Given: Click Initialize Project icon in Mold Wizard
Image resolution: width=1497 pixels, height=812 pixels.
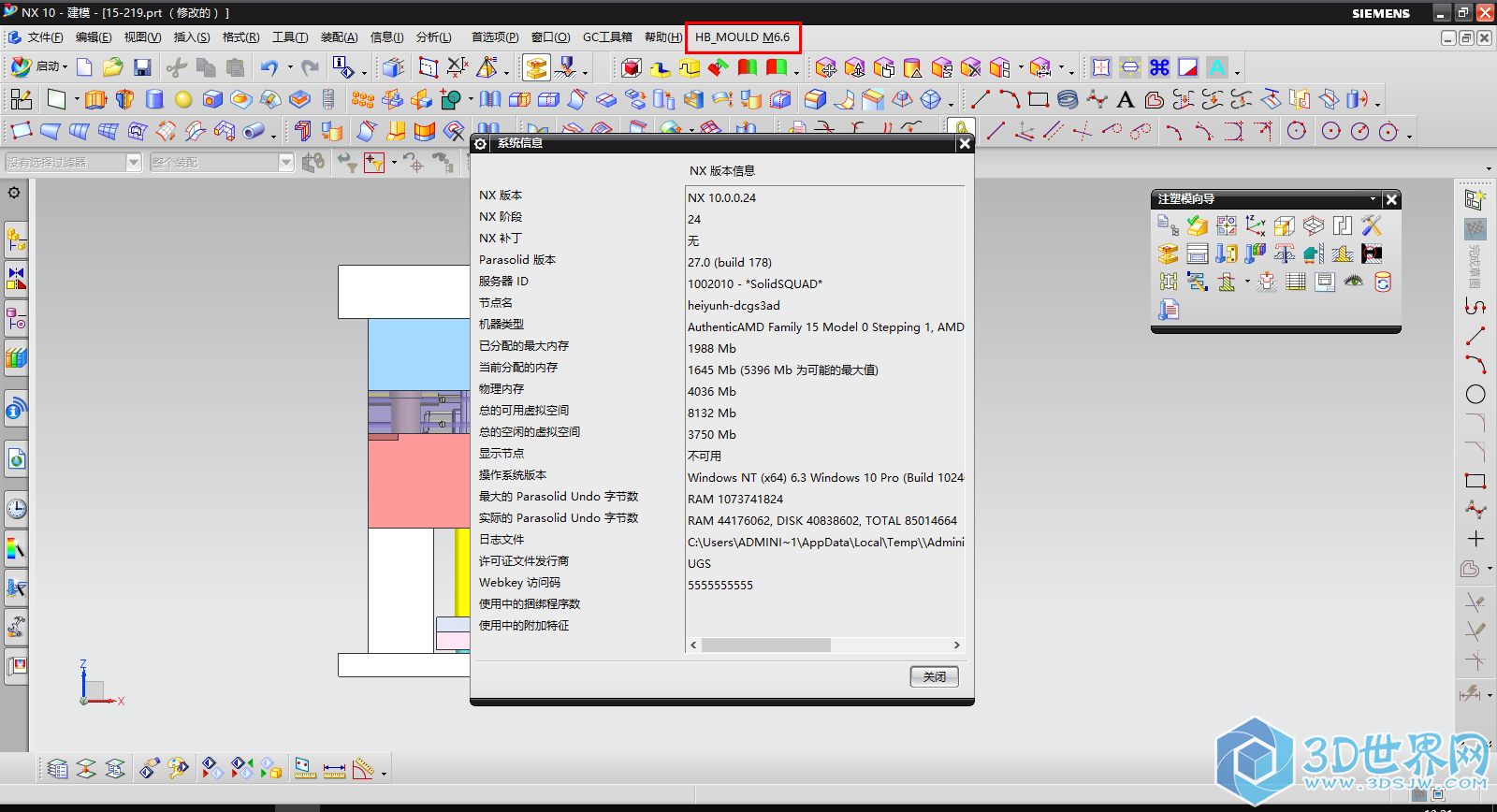Looking at the screenshot, I should (x=1168, y=225).
